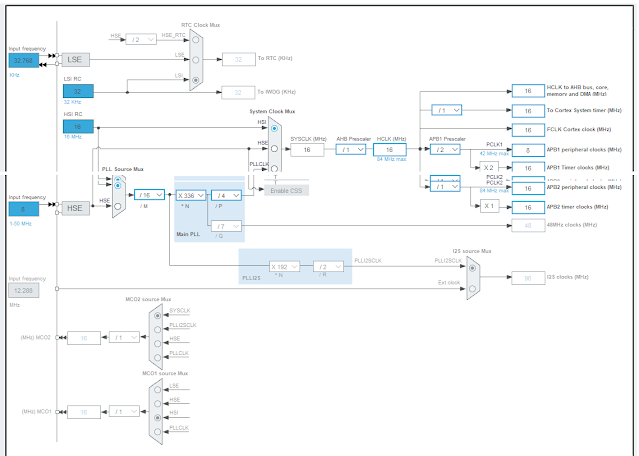
Task: Click the MCO1 output value box
Action: click(x=84, y=412)
